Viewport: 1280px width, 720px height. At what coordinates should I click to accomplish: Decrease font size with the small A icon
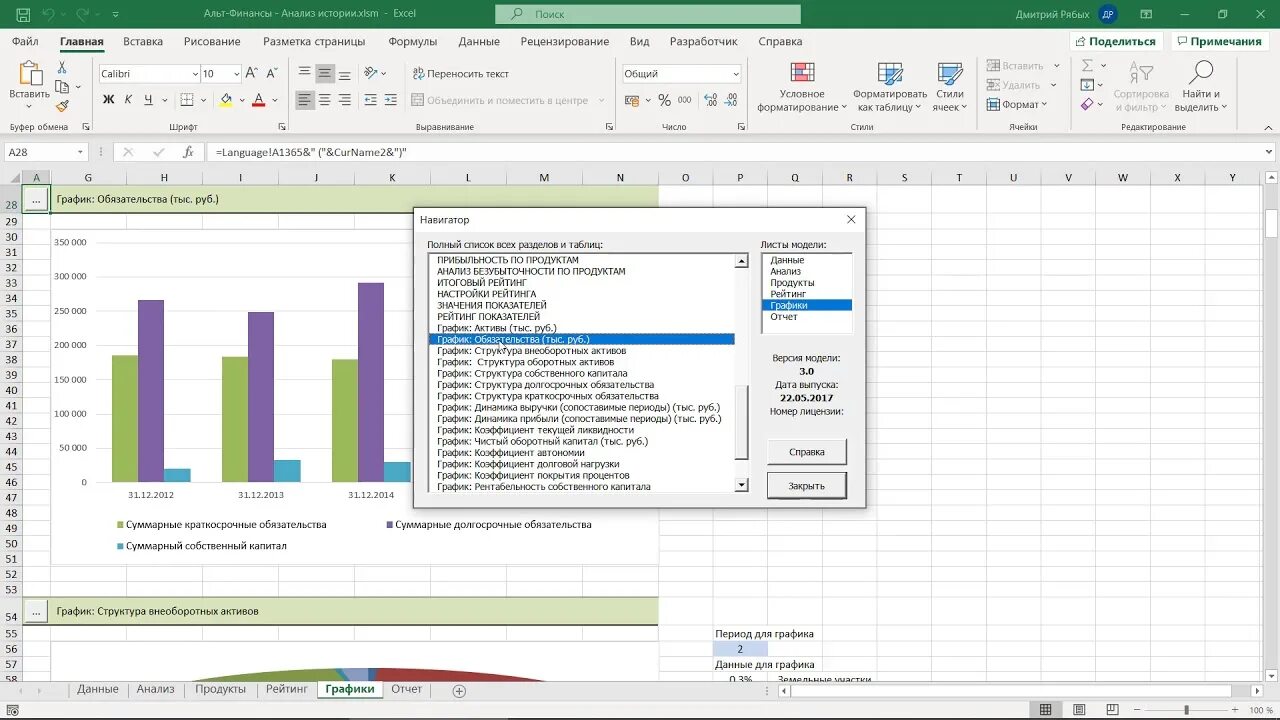tap(272, 74)
